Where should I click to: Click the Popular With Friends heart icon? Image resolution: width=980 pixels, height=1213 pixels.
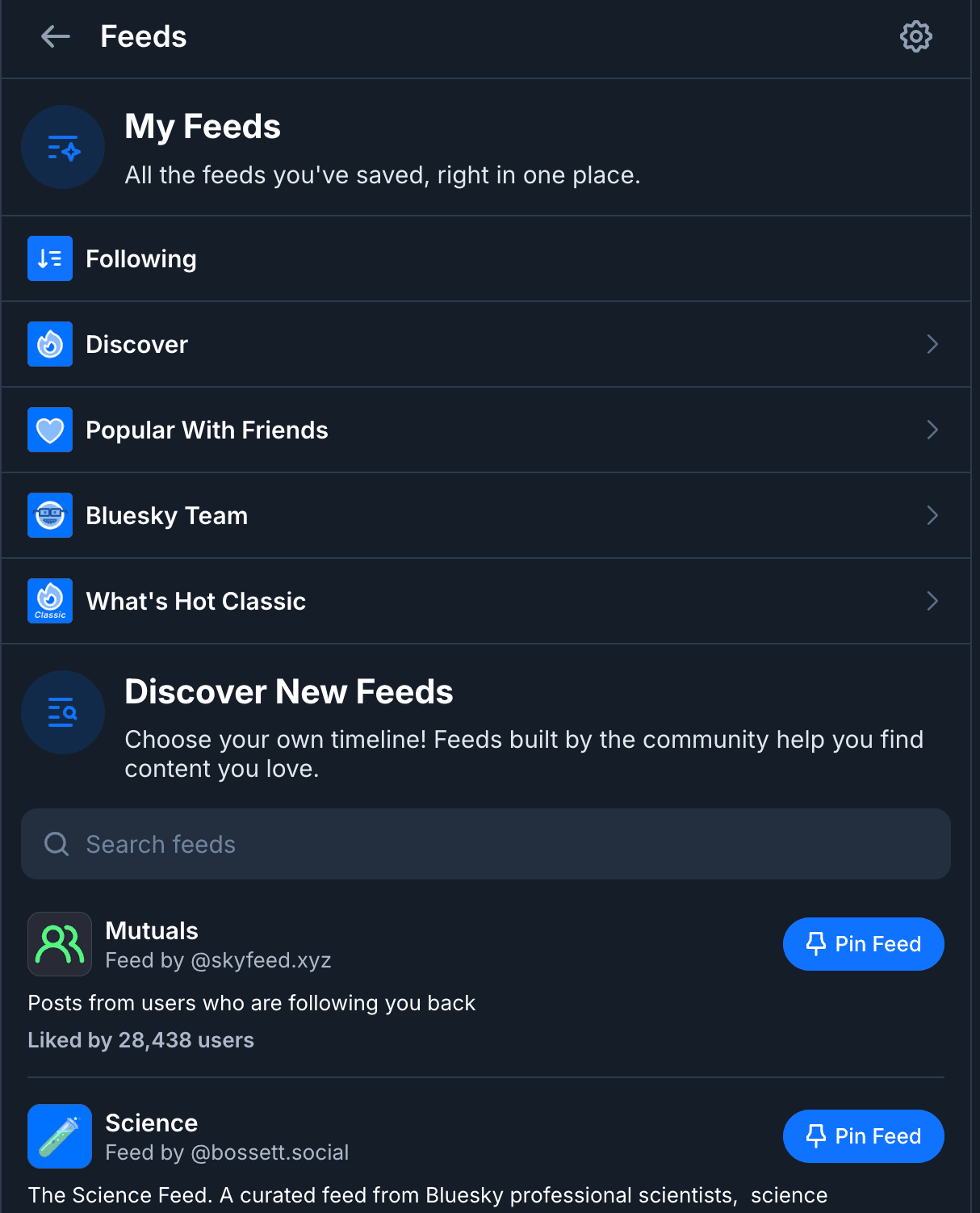pyautogui.click(x=50, y=430)
